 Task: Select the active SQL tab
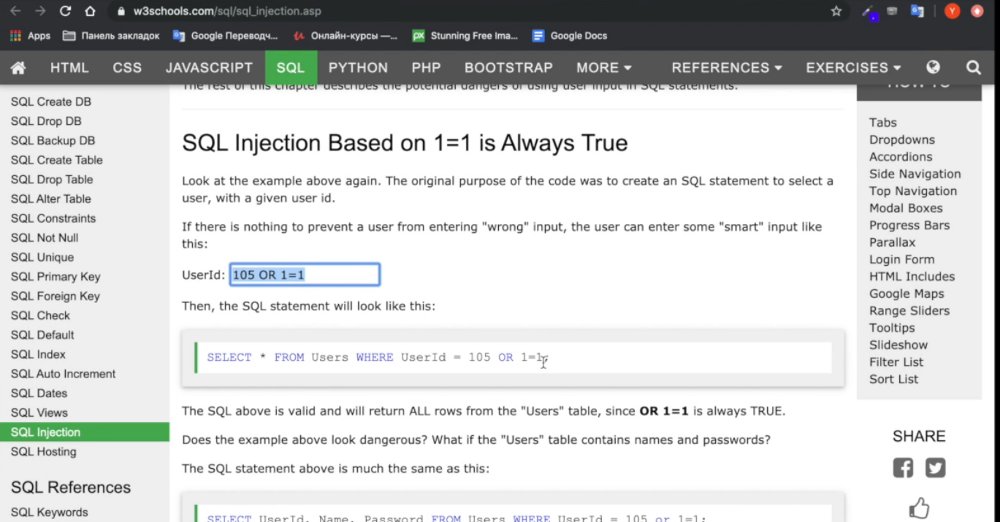point(290,68)
